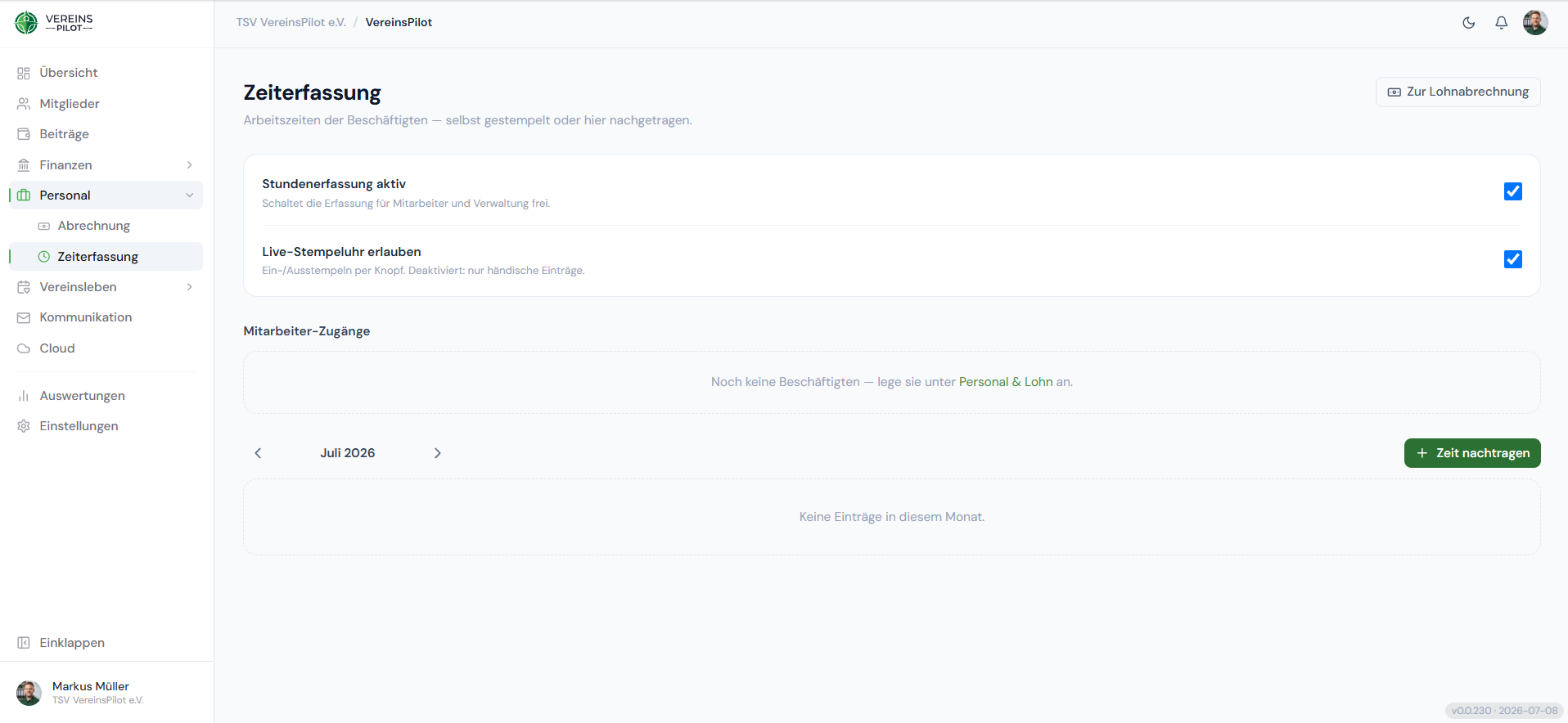Expand the Vereinsleben submenu chevron
1568x723 pixels.
click(190, 287)
